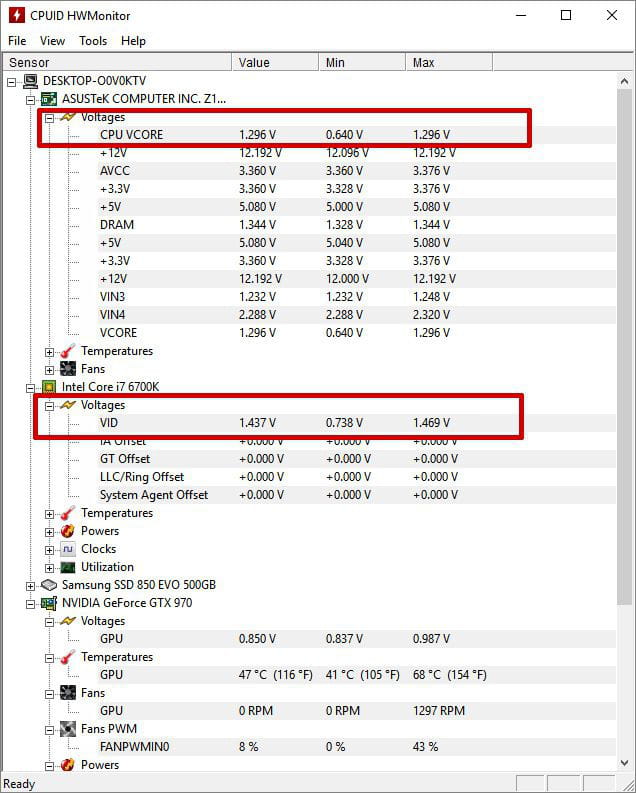Viewport: 636px width, 793px height.
Task: Click the ASUSTeK motherboard icon
Action: (x=49, y=99)
